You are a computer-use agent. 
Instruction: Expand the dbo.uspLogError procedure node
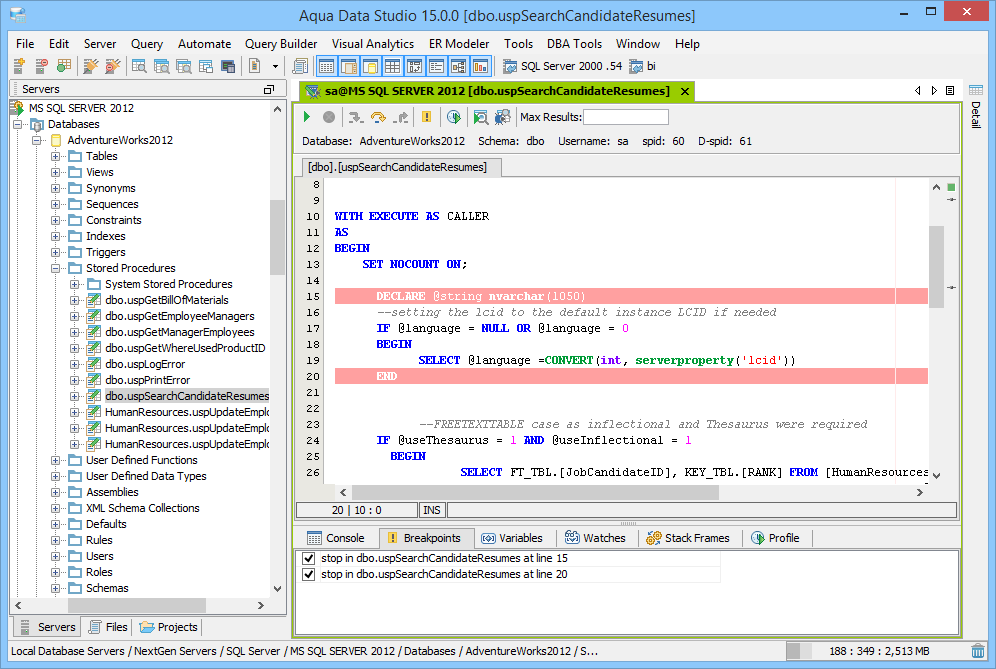tap(75, 364)
